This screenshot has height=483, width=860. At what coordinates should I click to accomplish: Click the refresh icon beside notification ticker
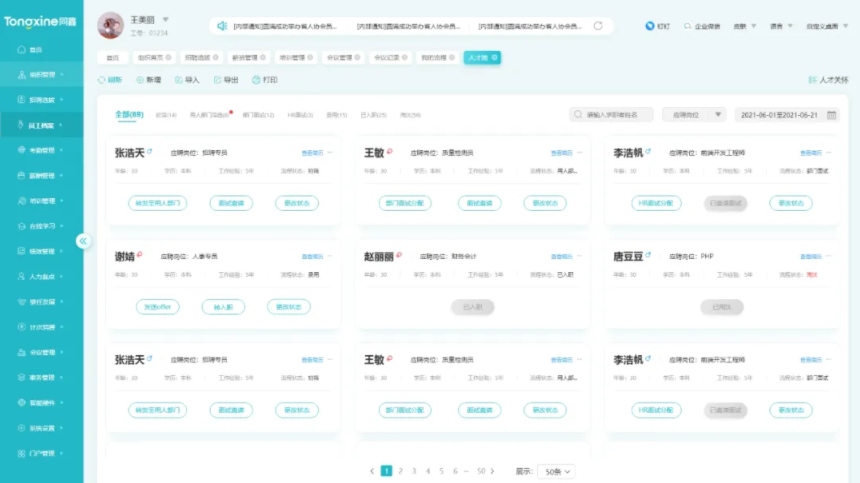coord(598,26)
